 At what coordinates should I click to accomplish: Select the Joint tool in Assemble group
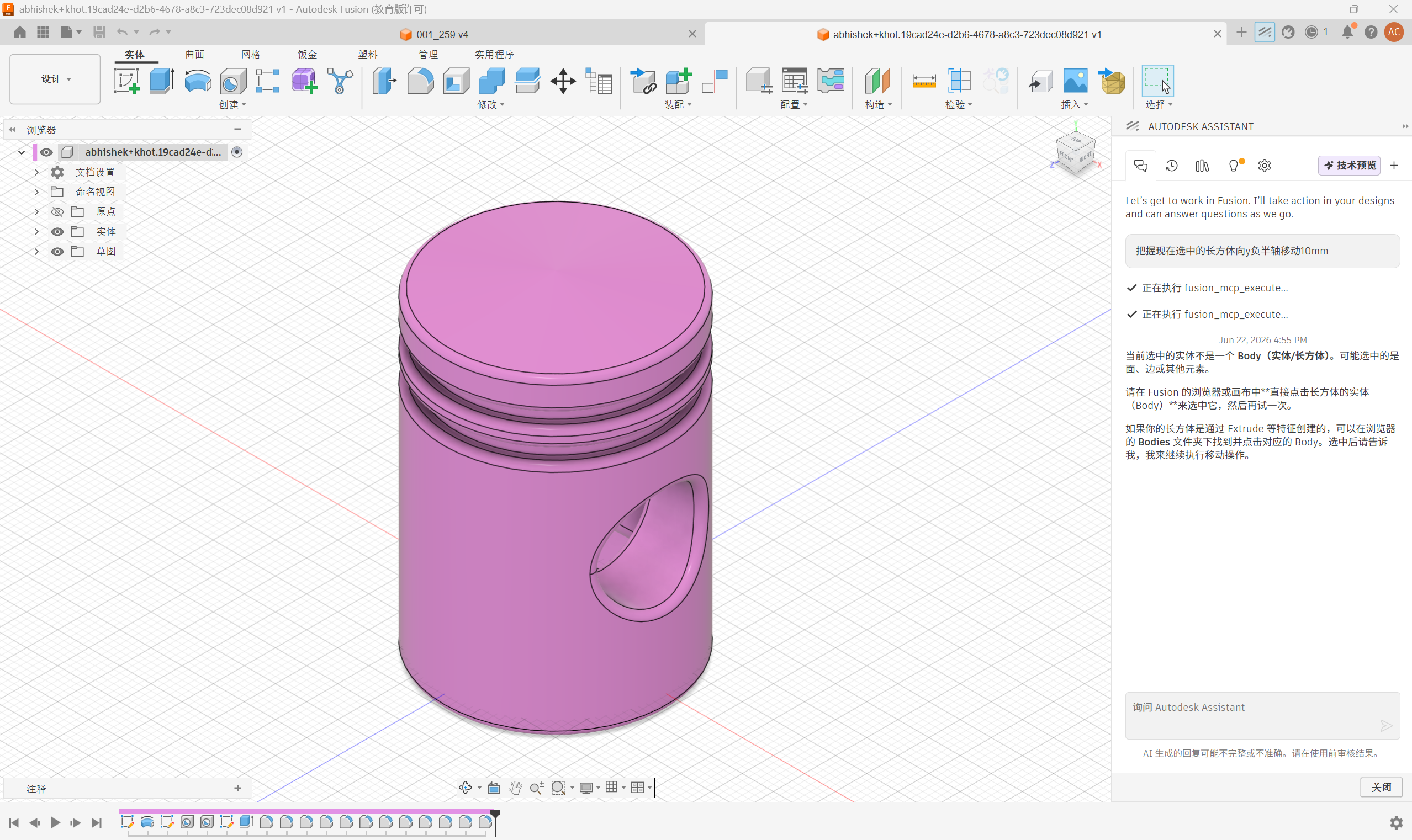pyautogui.click(x=715, y=81)
